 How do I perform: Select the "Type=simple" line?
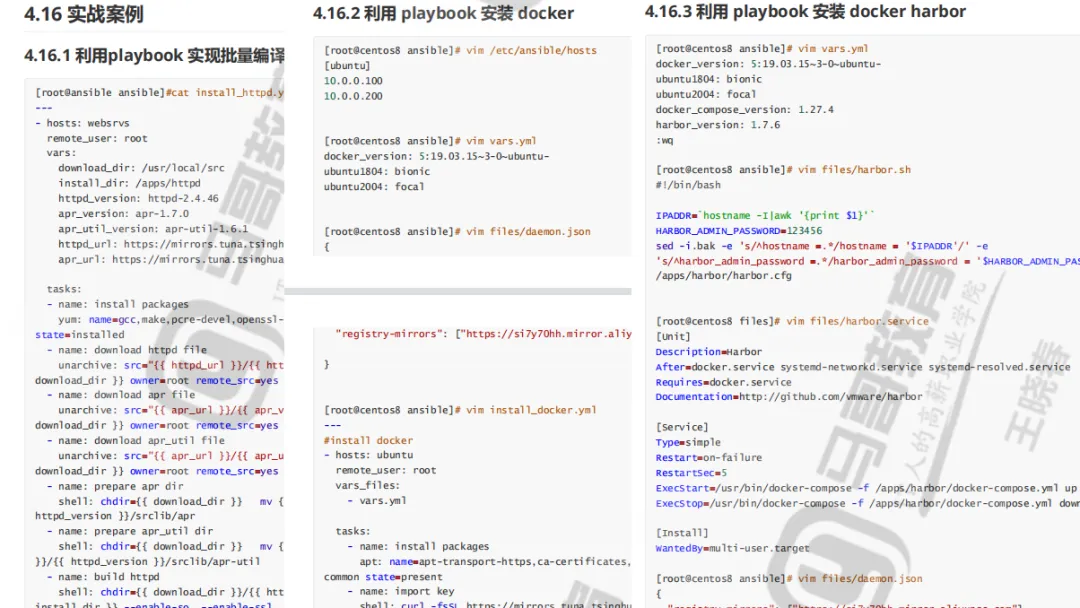click(688, 442)
